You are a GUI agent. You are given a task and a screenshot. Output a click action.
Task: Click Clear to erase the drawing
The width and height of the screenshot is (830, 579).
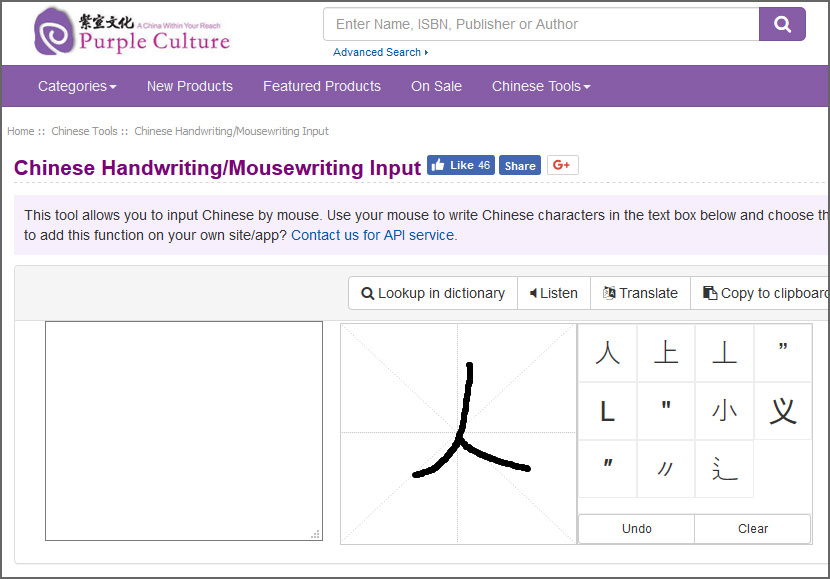coord(752,529)
